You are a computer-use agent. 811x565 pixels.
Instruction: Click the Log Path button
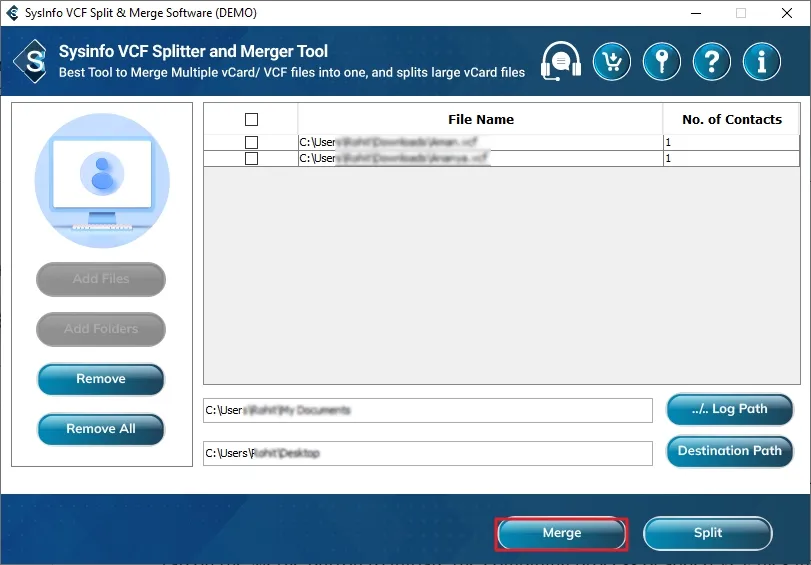(729, 409)
